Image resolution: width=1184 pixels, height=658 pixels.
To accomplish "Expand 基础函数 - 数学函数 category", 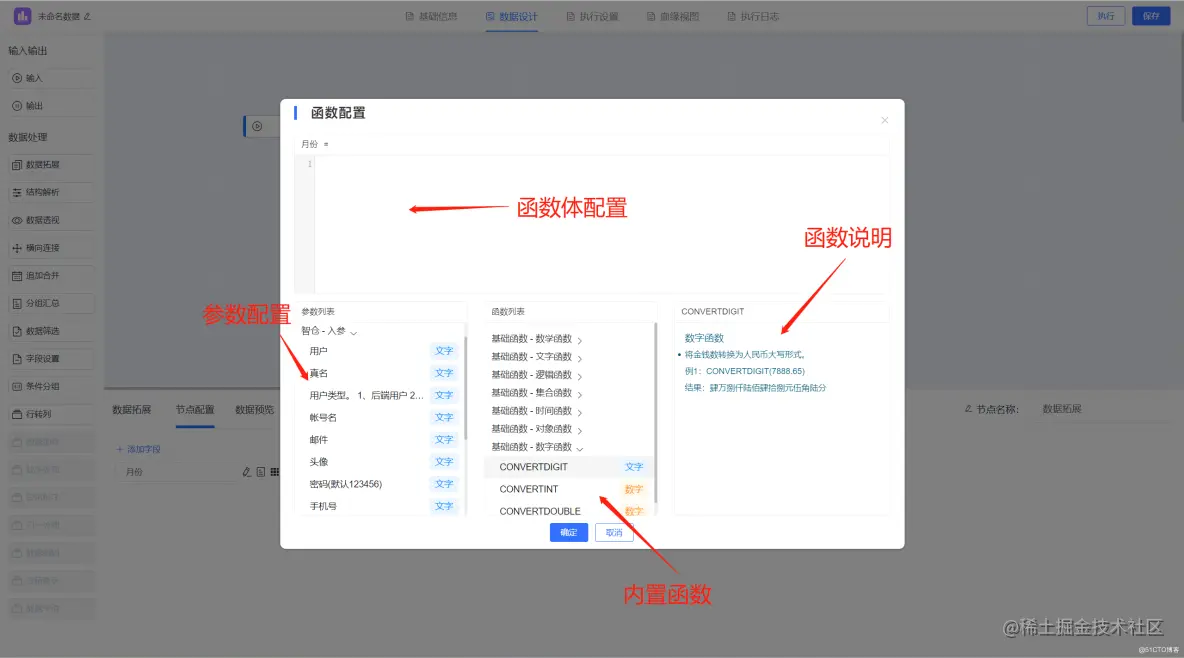I will point(579,340).
